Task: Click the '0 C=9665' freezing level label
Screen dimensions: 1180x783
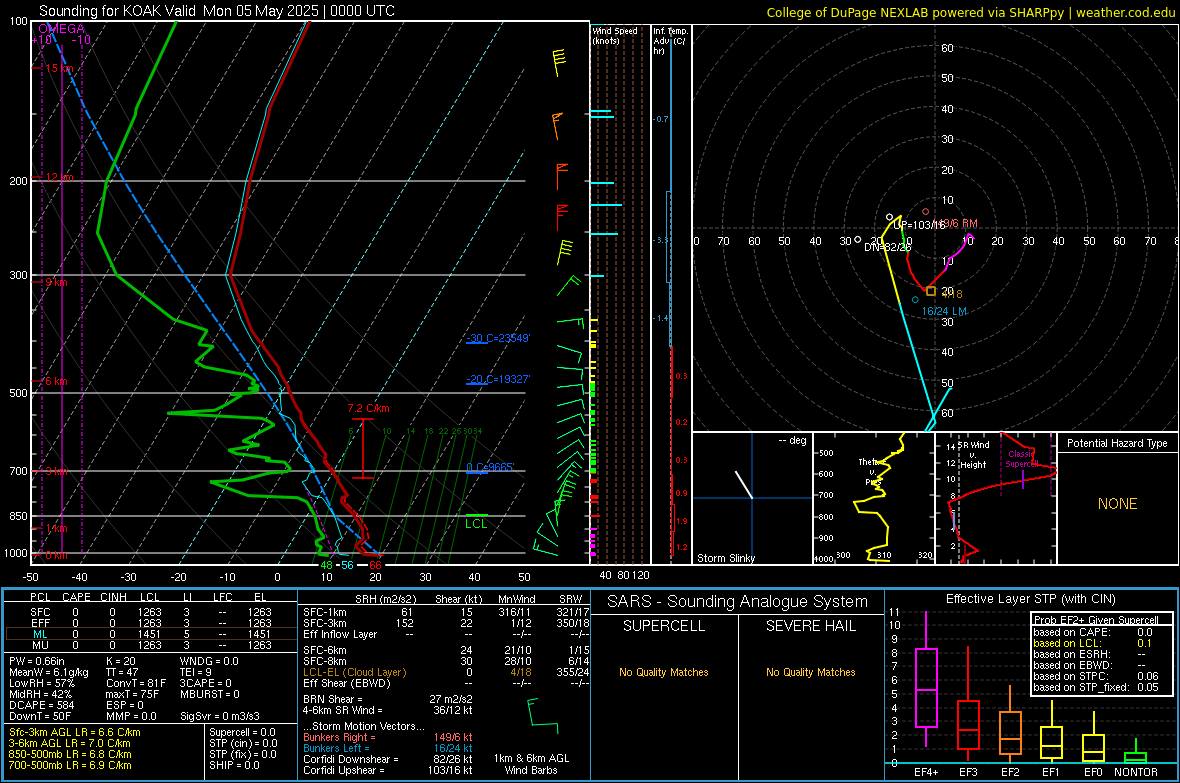Action: click(490, 468)
